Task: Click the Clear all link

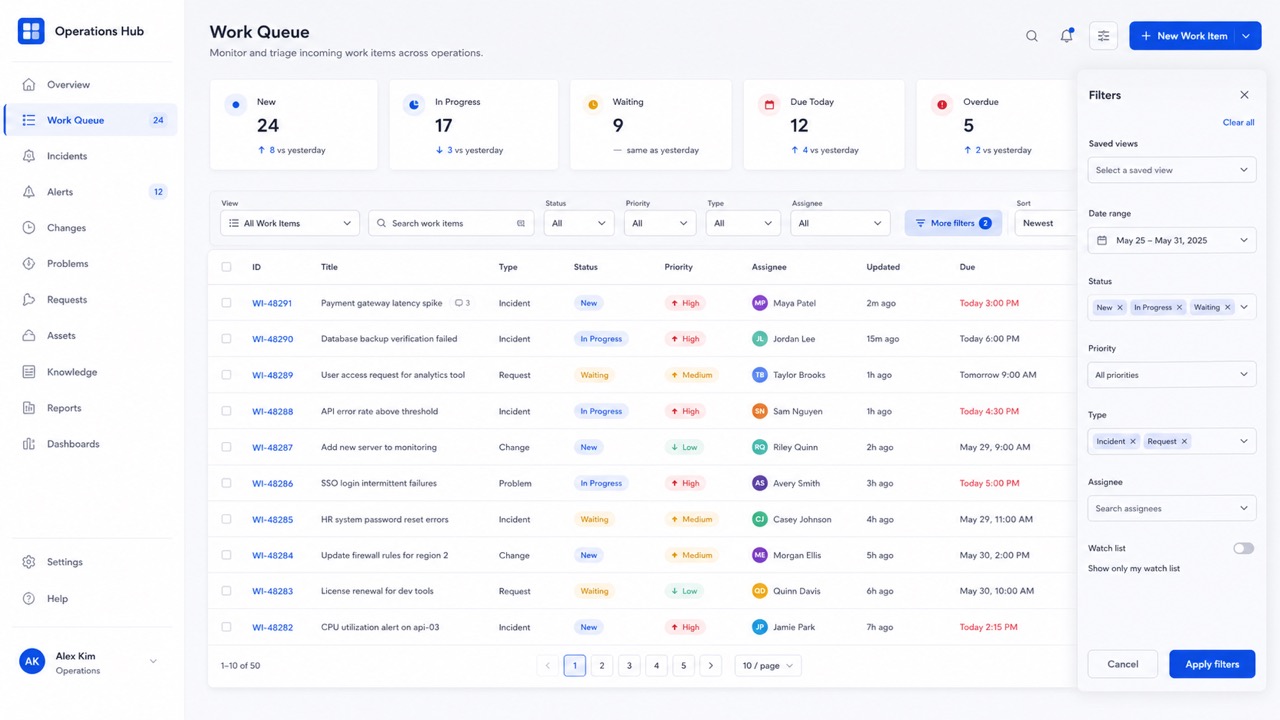Action: pos(1238,122)
